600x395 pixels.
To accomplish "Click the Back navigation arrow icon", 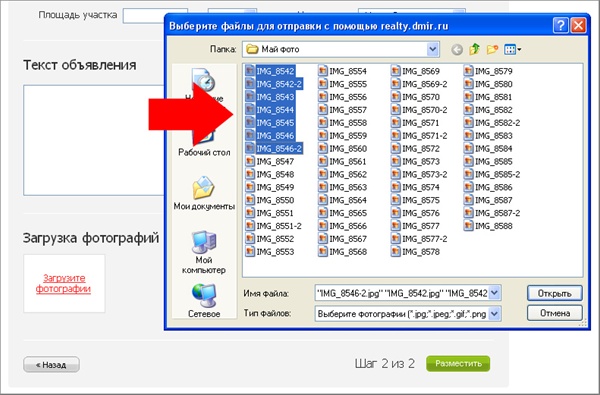I will (x=457, y=49).
